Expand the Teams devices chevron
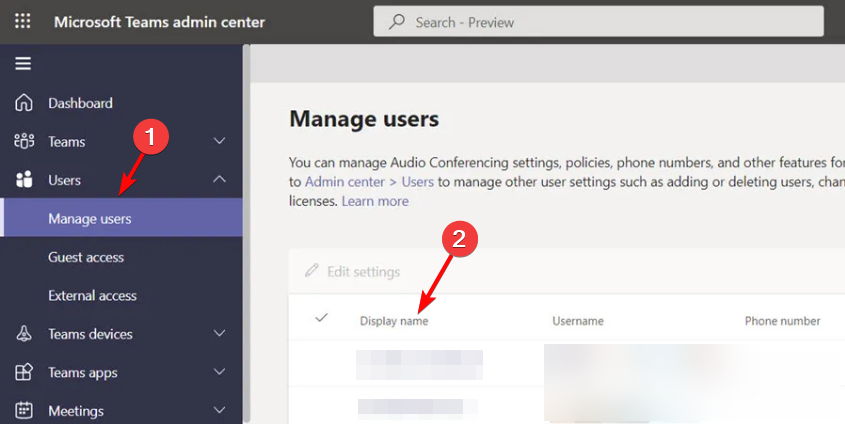This screenshot has height=424, width=845. click(x=219, y=333)
